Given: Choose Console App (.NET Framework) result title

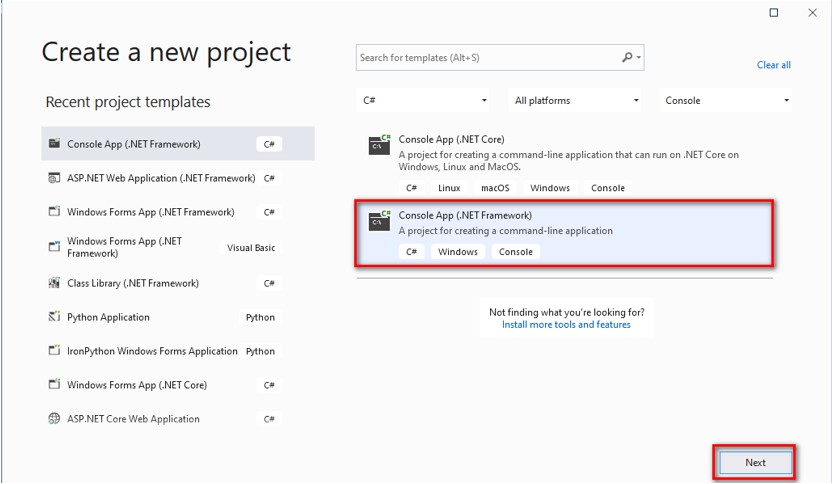Looking at the screenshot, I should tap(465, 215).
